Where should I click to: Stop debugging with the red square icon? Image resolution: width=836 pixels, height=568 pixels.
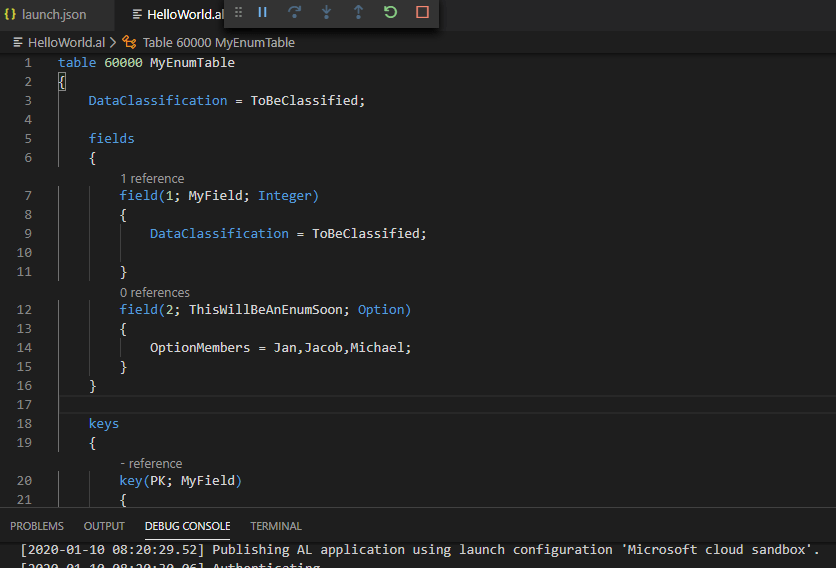tap(422, 12)
